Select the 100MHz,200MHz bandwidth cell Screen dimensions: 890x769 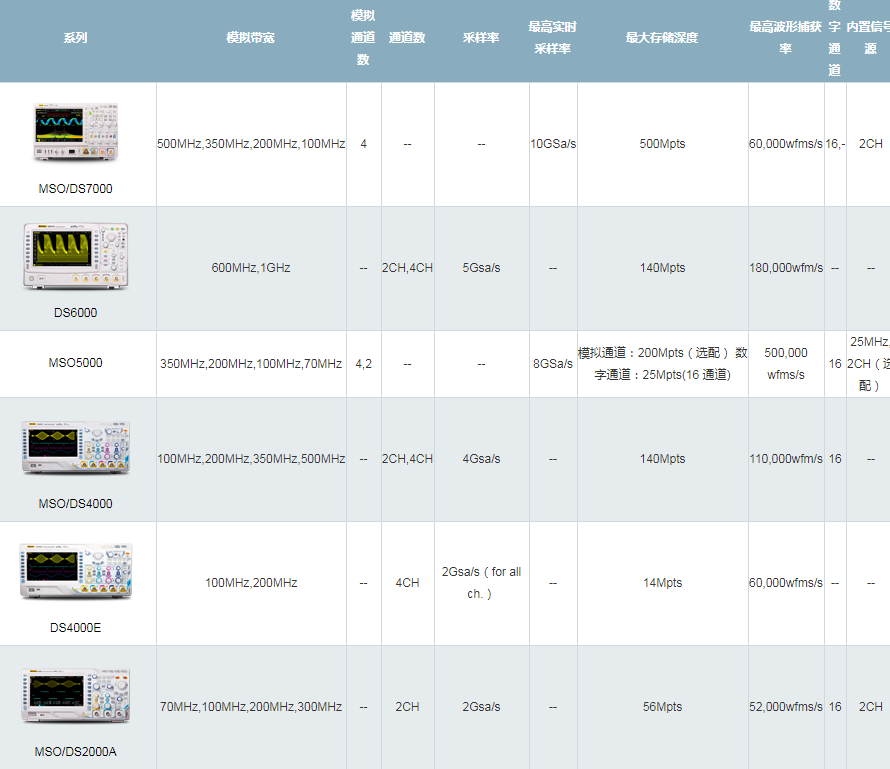point(251,583)
